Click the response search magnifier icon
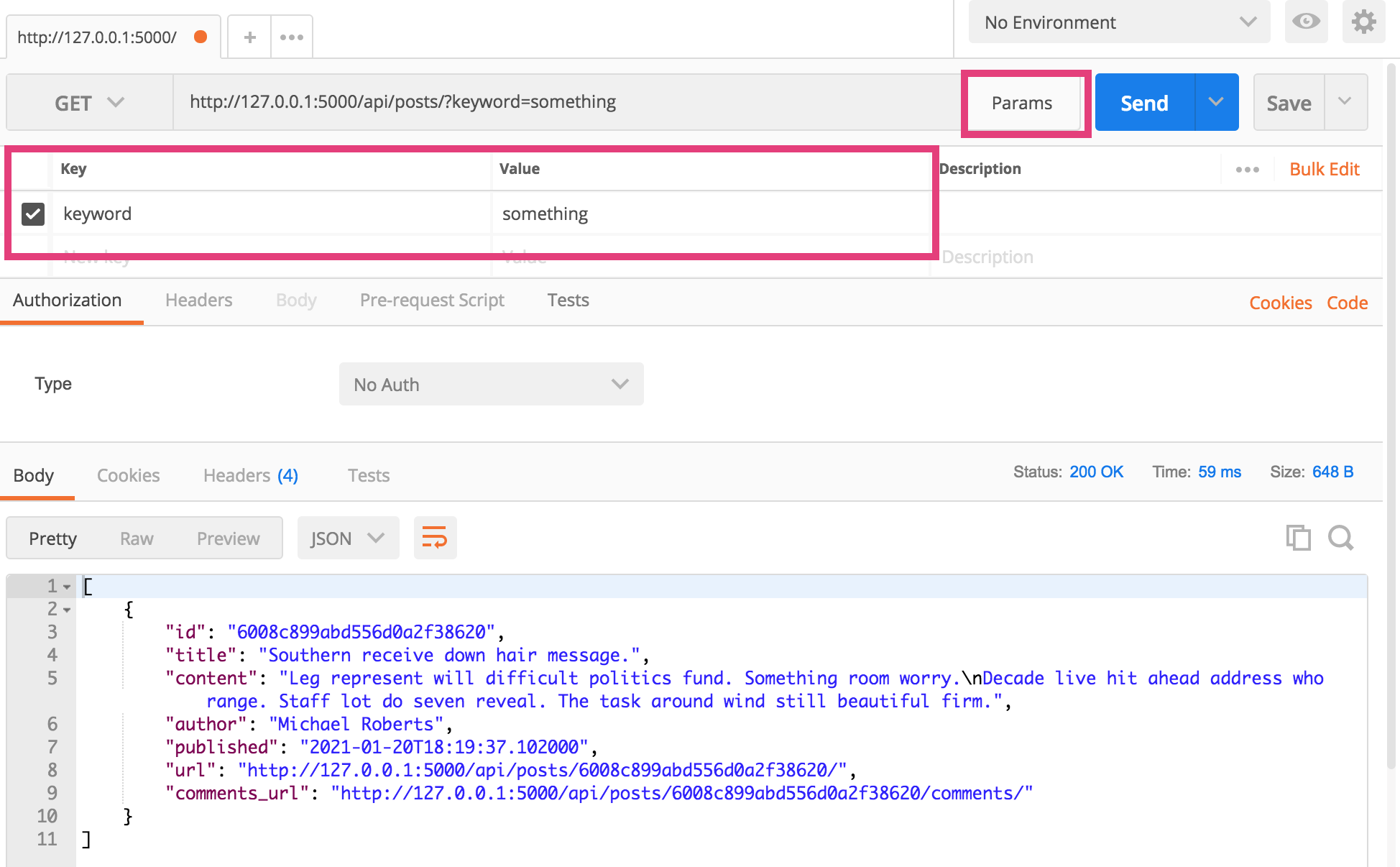1400x867 pixels. coord(1340,538)
